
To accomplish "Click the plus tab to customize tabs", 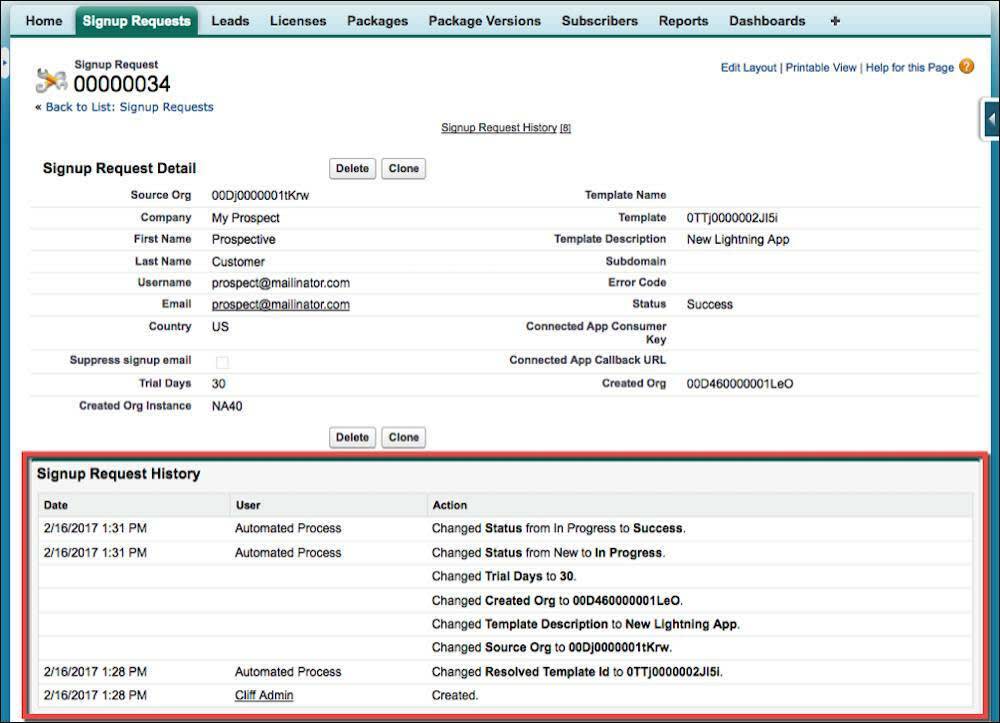I will pos(835,20).
